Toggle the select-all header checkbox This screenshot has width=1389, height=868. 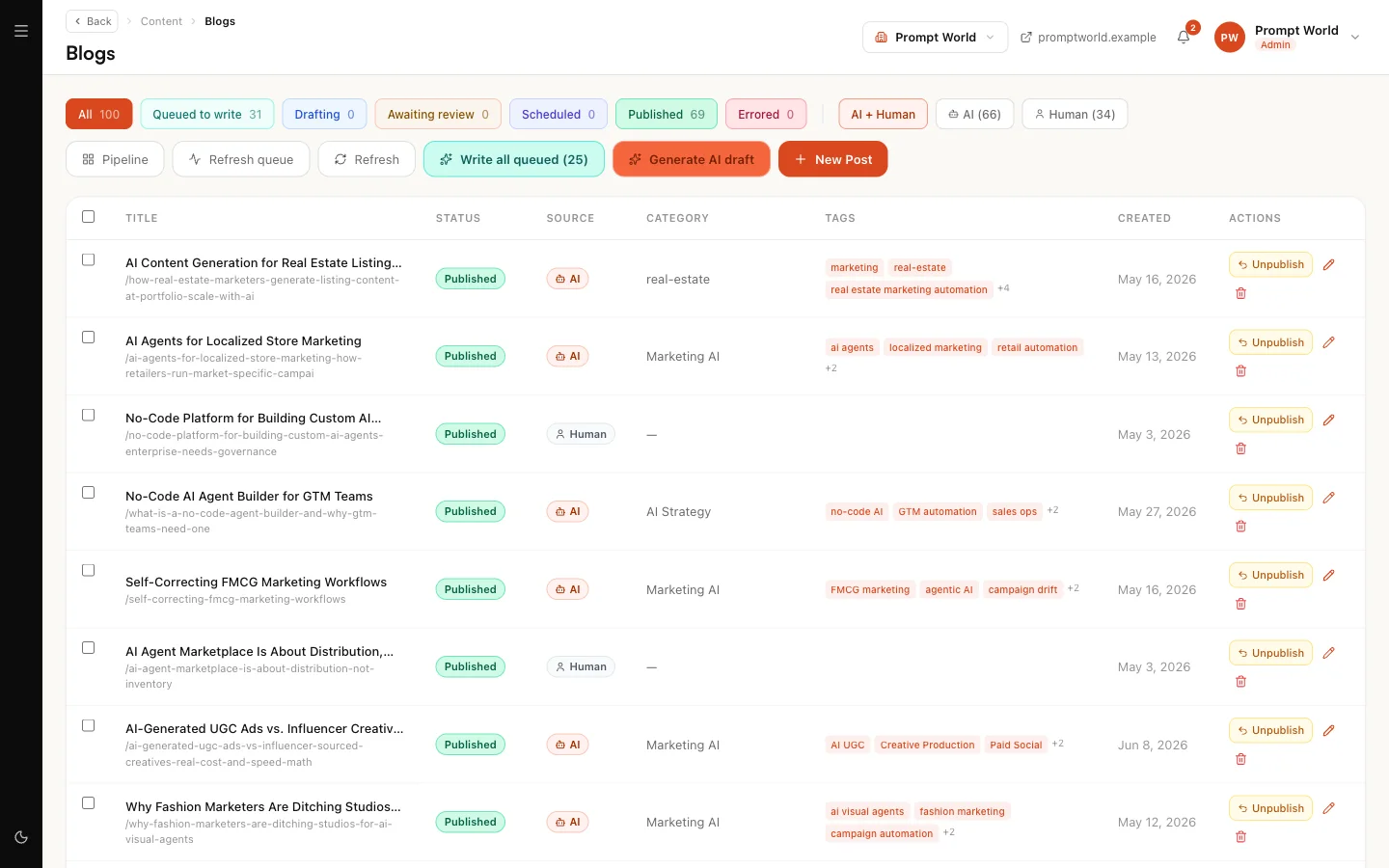[x=89, y=217]
